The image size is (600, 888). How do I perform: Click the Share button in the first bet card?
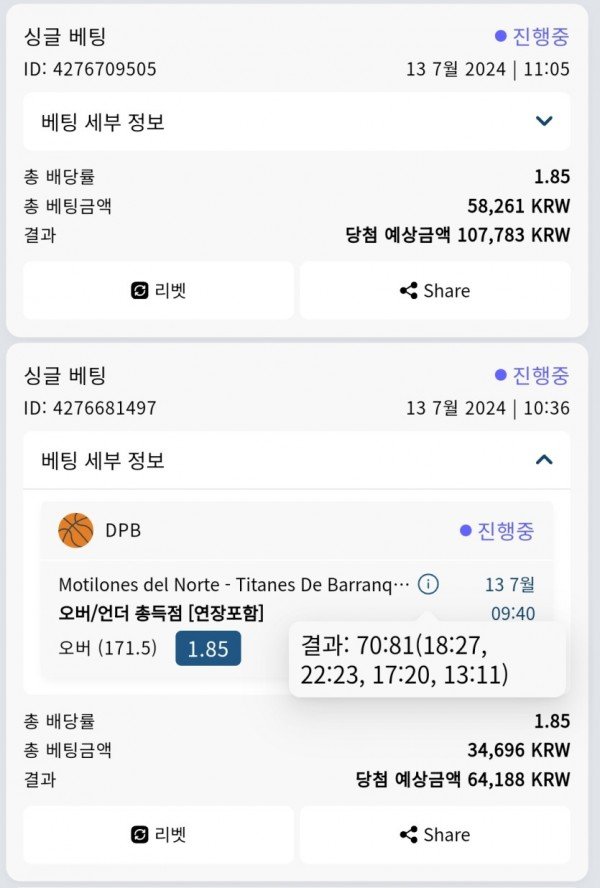435,291
